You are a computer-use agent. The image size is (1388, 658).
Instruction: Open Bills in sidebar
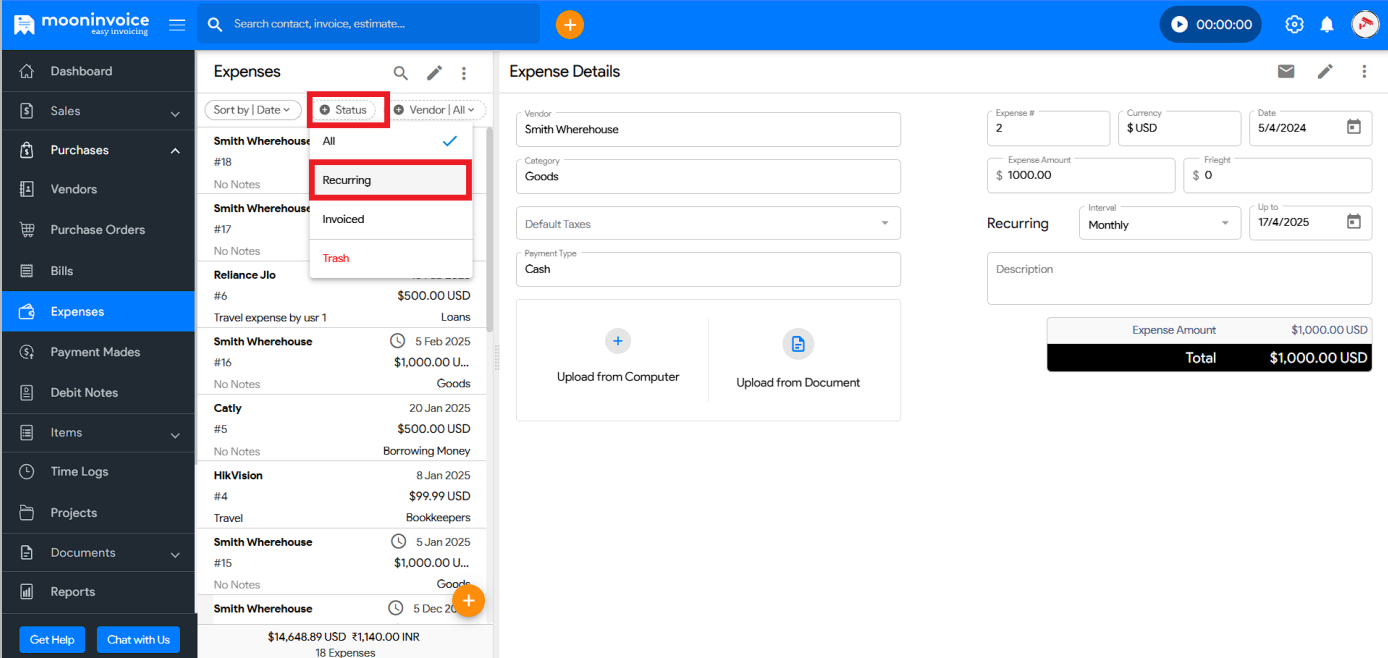coord(98,271)
